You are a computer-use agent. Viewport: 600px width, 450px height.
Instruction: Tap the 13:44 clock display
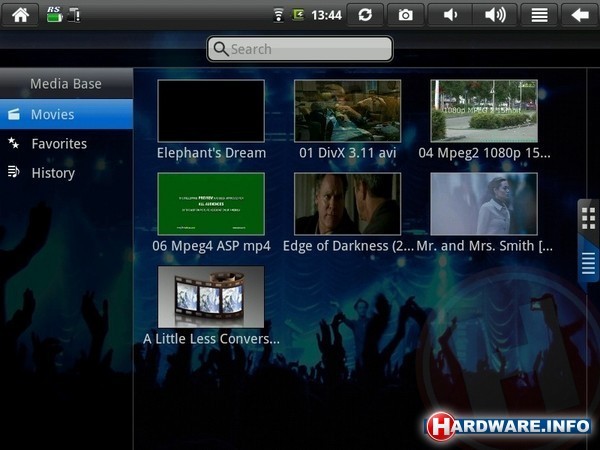coord(326,15)
